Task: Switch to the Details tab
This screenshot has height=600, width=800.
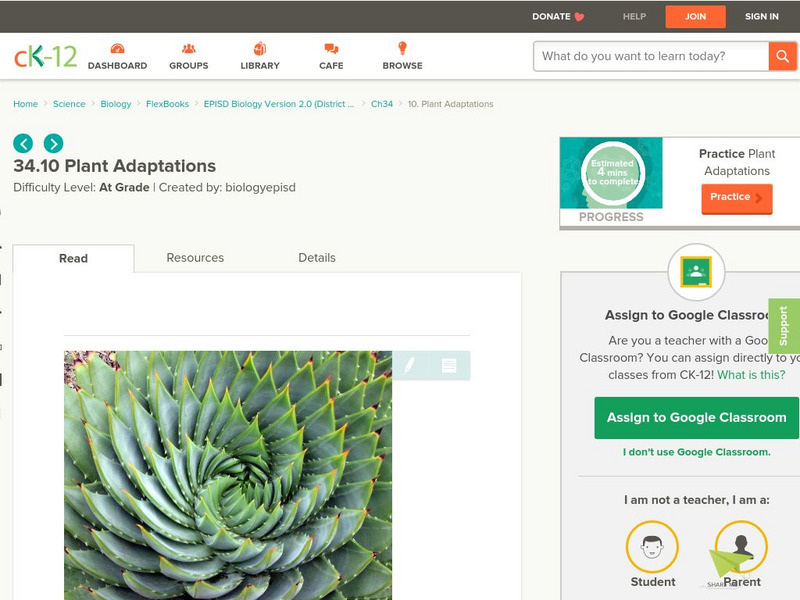Action: click(x=317, y=258)
